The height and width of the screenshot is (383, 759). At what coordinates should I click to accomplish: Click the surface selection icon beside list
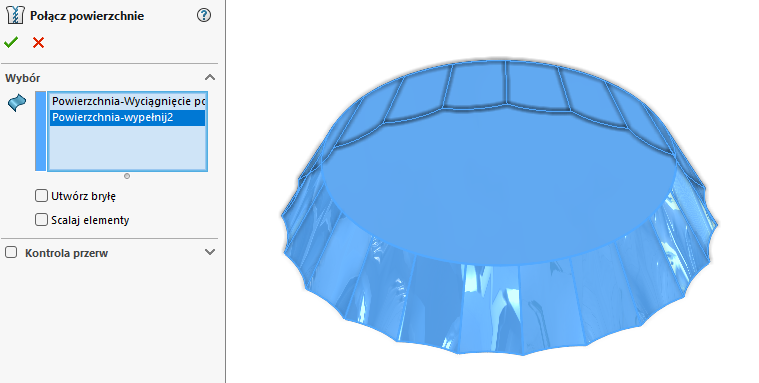pos(17,103)
